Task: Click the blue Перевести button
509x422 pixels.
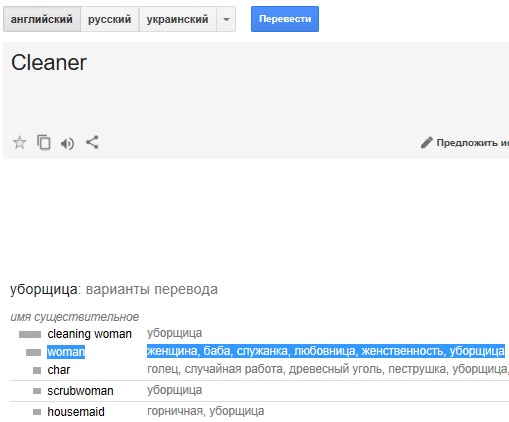Action: pos(285,19)
